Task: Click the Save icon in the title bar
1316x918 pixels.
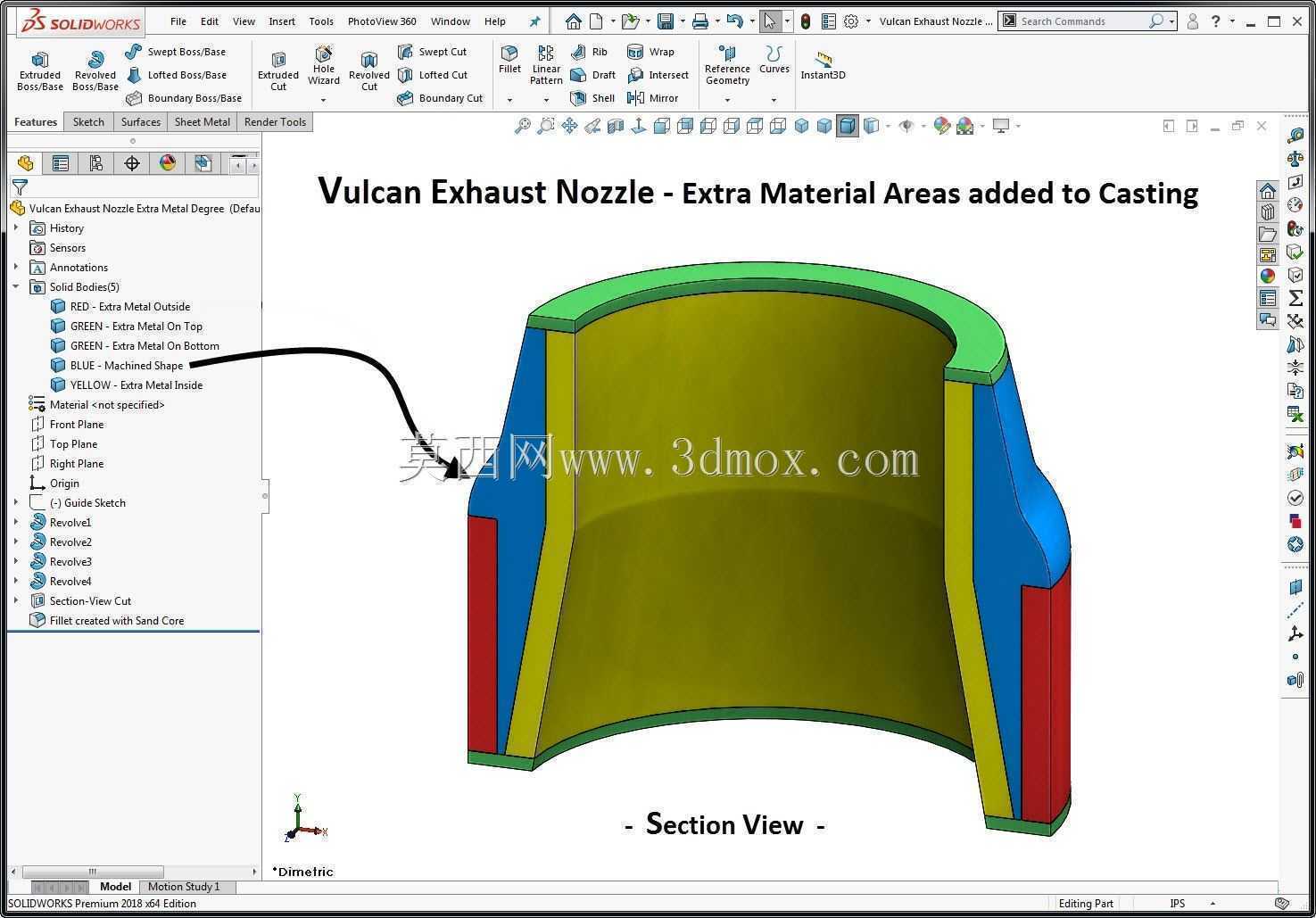Action: [x=665, y=21]
